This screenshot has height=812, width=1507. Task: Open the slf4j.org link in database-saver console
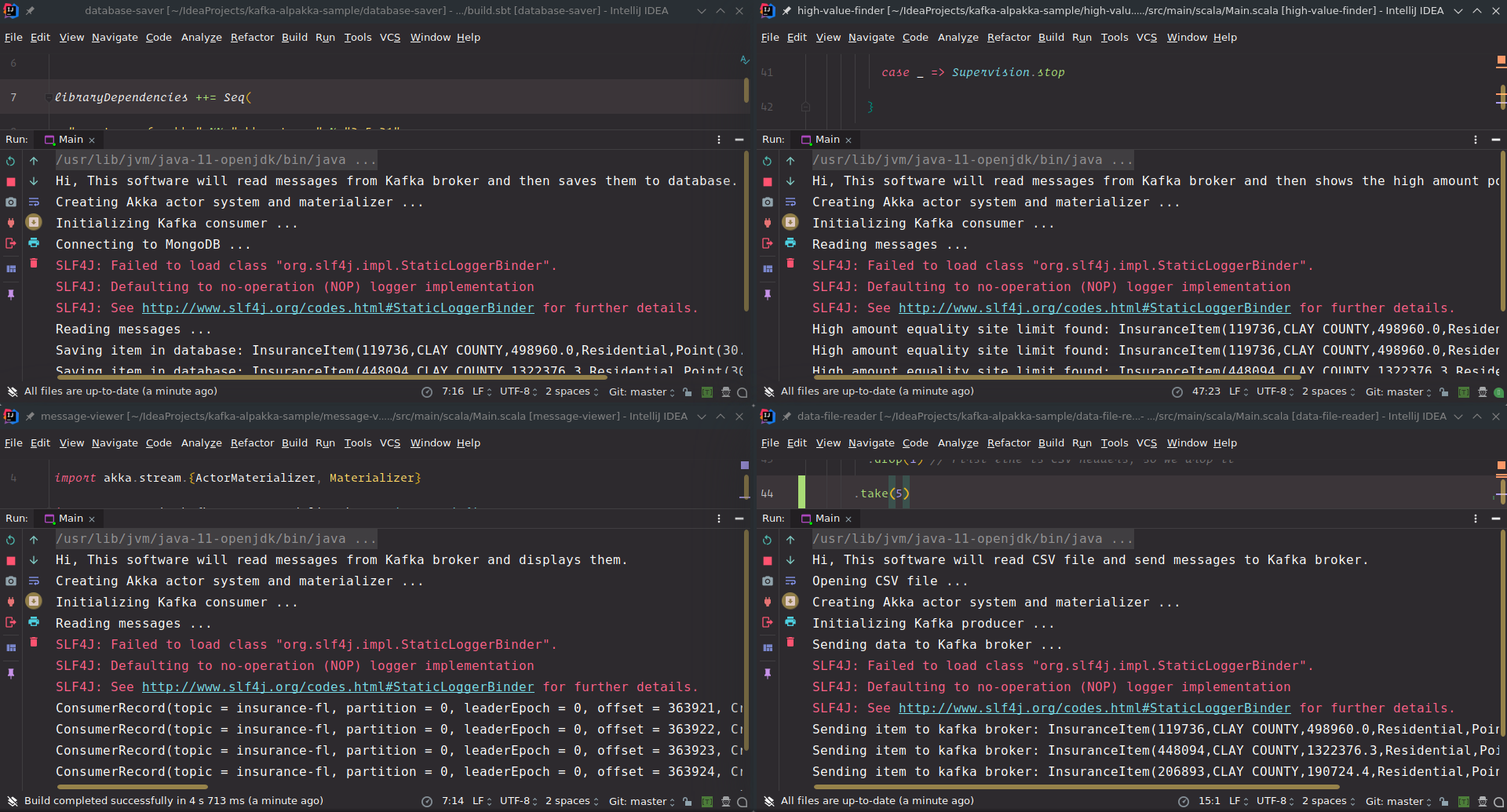point(338,308)
